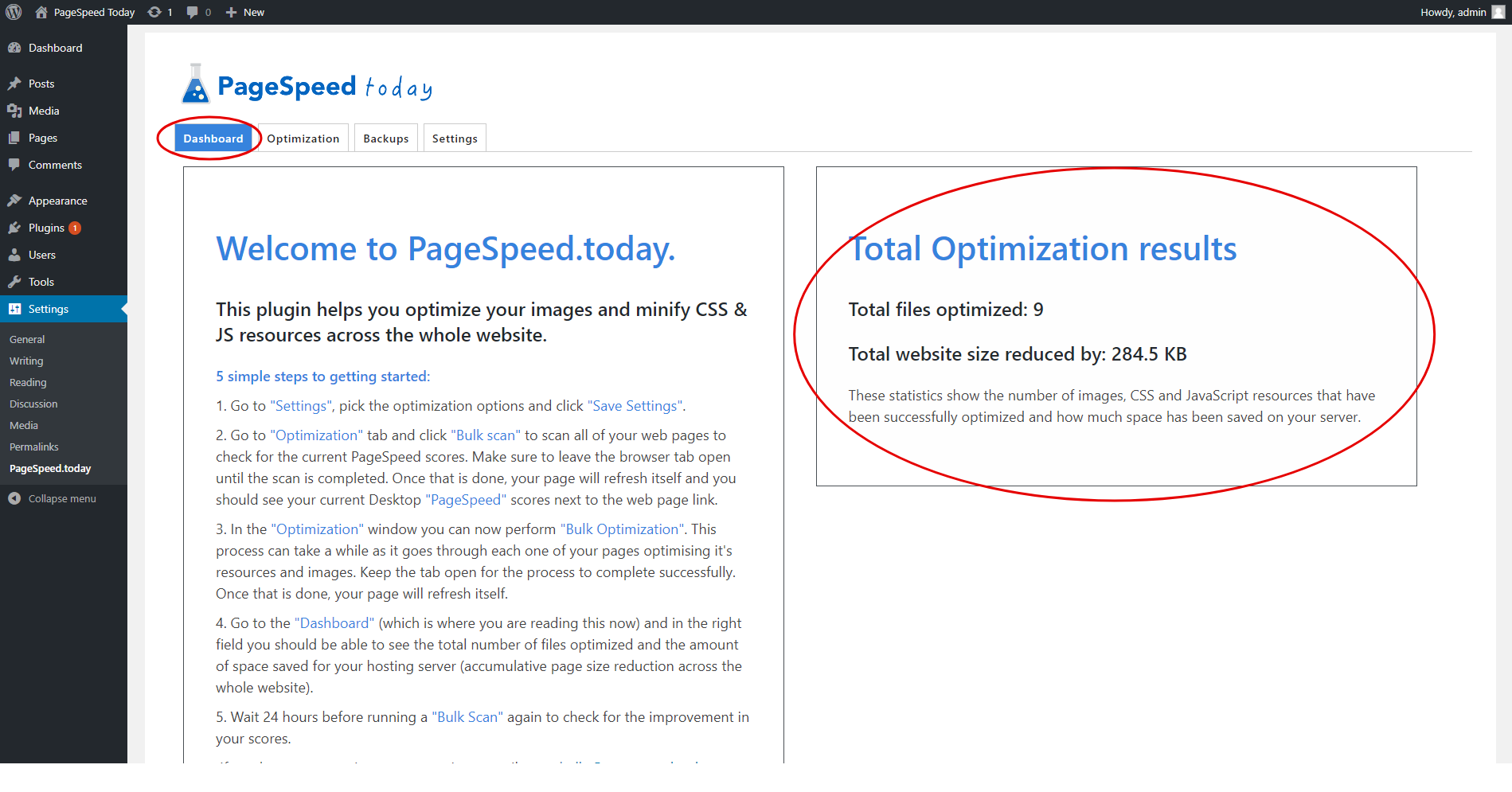Click "PageSpeed" link in step 2
This screenshot has height=792, width=1512.
click(466, 500)
